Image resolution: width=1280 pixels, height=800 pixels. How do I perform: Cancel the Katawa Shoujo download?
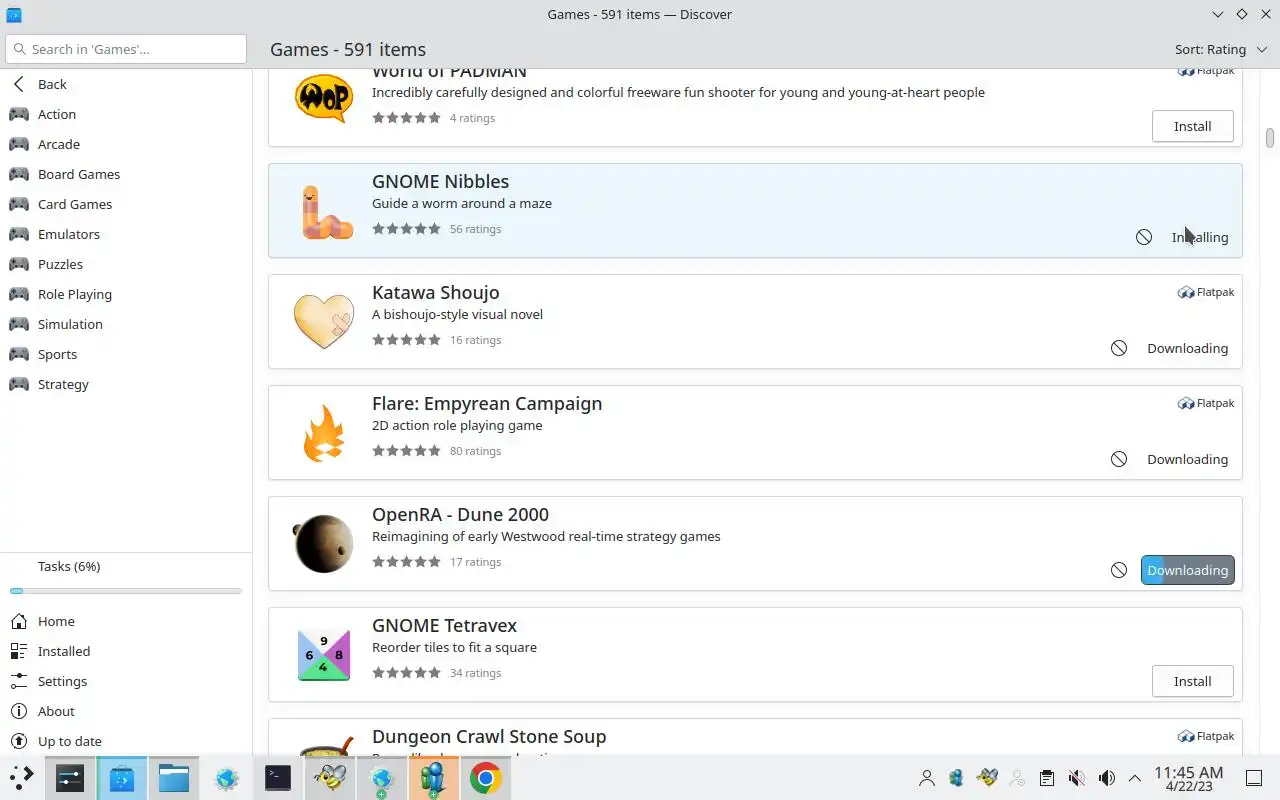click(x=1119, y=348)
